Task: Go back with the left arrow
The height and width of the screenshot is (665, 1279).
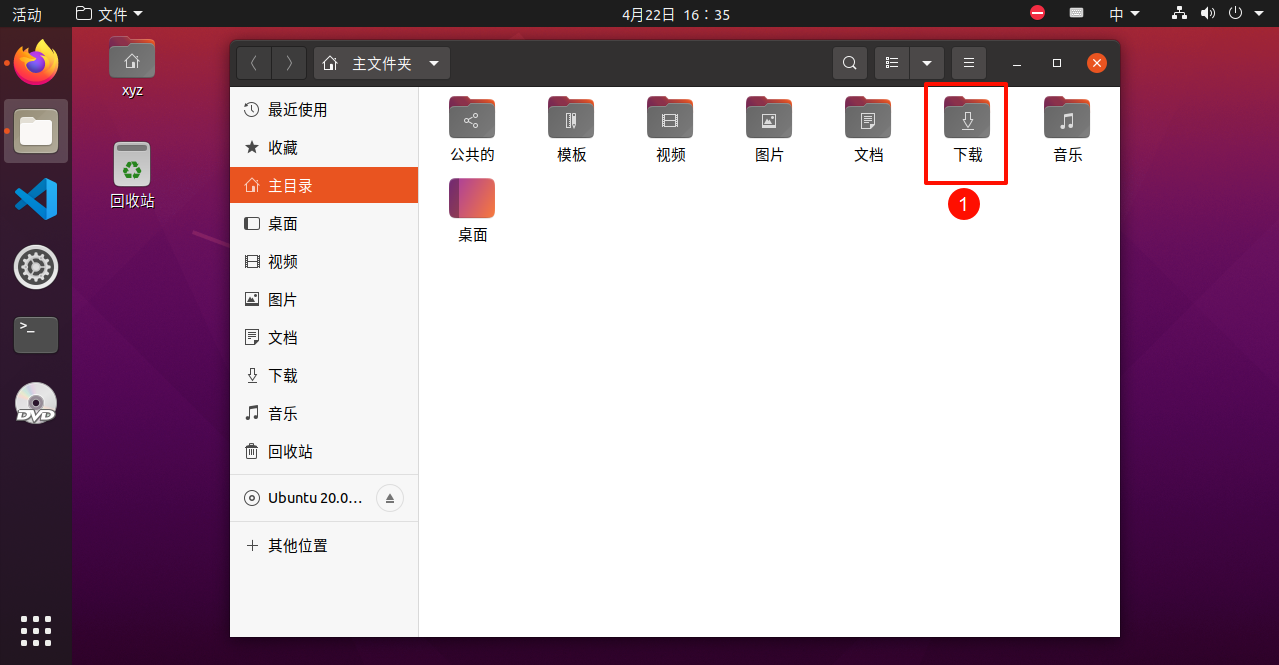Action: point(254,63)
